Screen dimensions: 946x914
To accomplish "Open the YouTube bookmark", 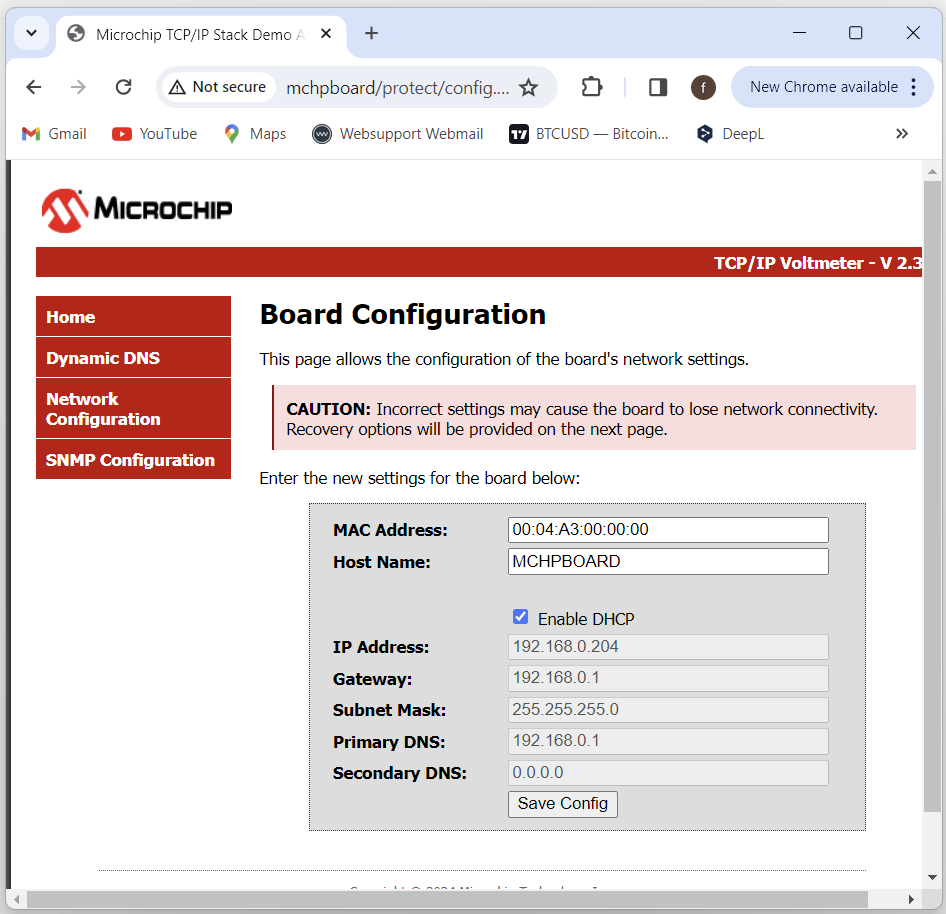I will click(x=154, y=134).
